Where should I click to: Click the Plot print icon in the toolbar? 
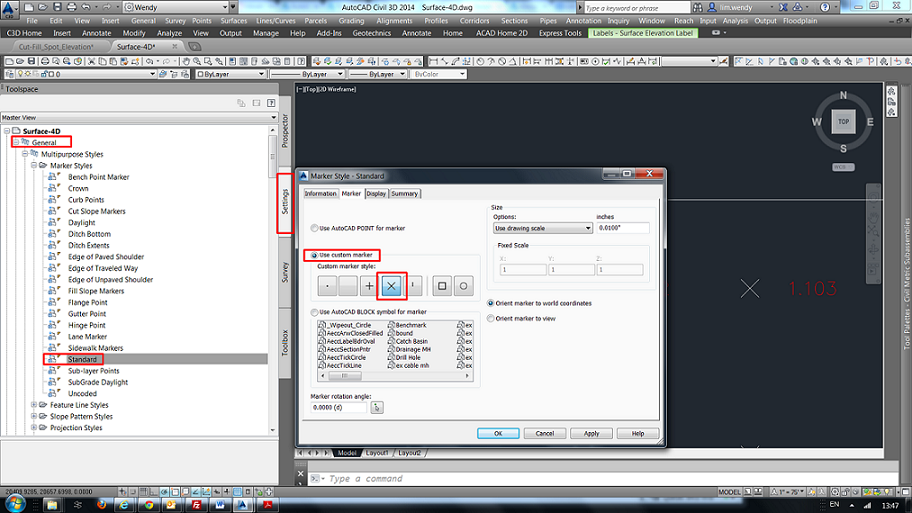[45, 61]
